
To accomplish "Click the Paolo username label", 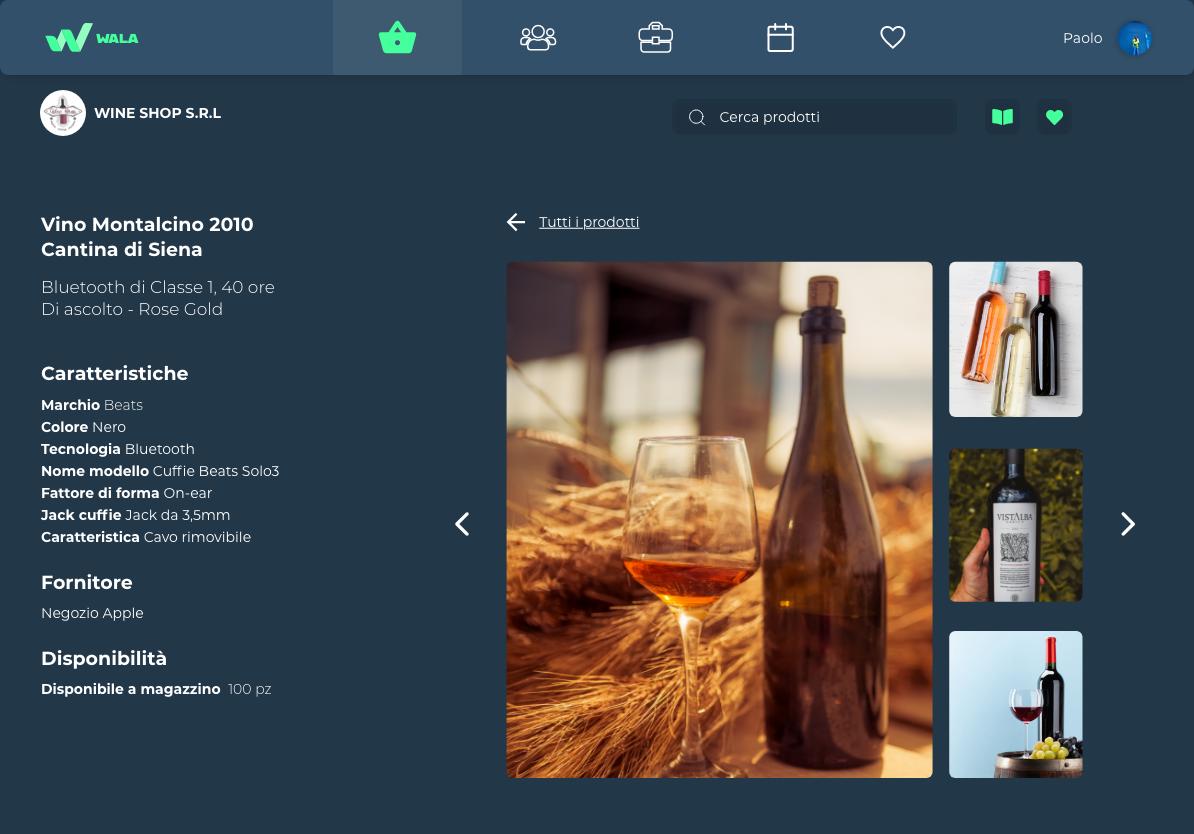I will pos(1082,38).
